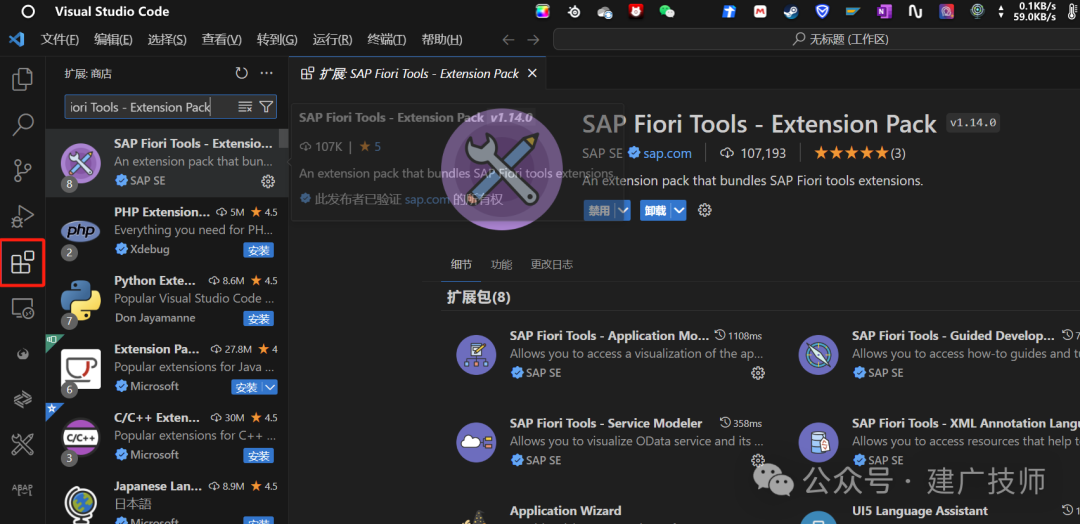The height and width of the screenshot is (524, 1080).
Task: Open Steam from the system menu bar
Action: 791,12
